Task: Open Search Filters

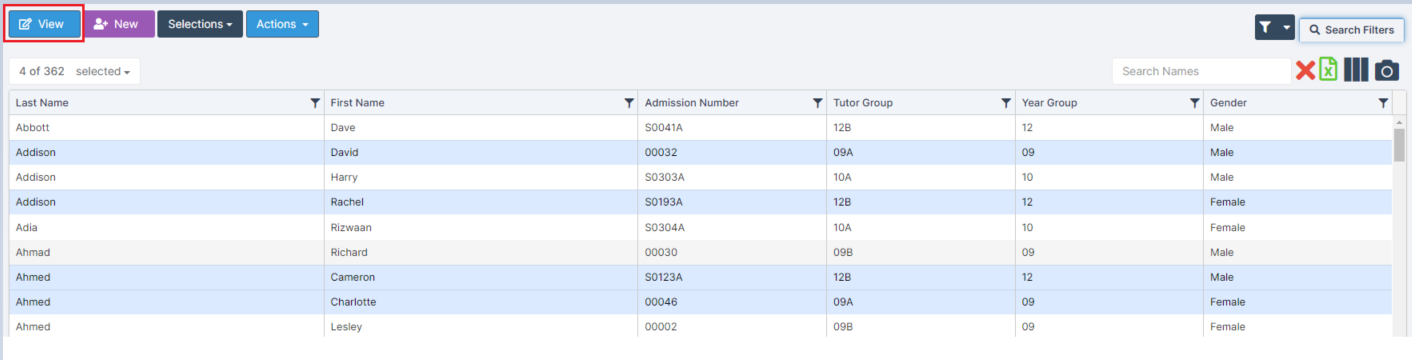Action: [1351, 30]
